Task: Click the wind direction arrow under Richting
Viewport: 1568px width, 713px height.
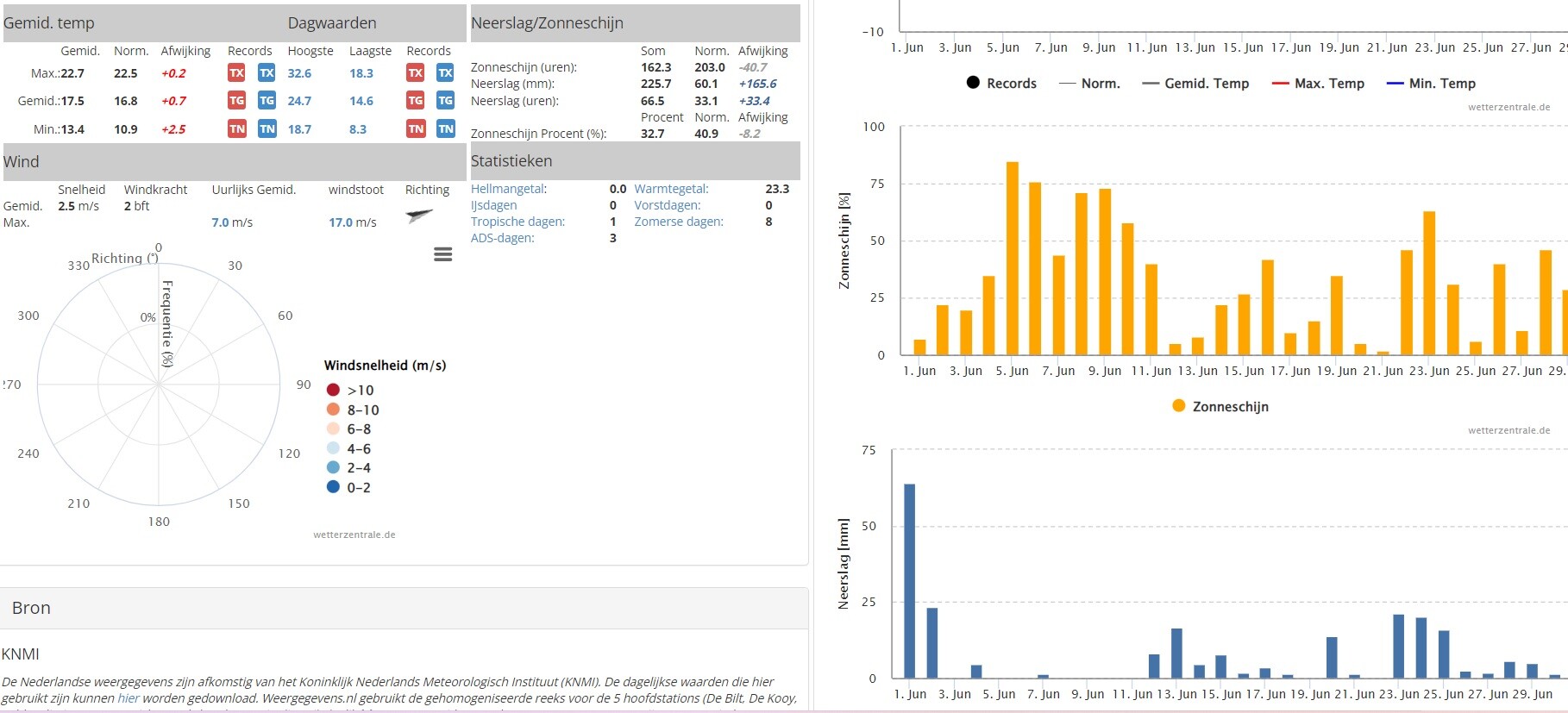Action: pyautogui.click(x=419, y=215)
